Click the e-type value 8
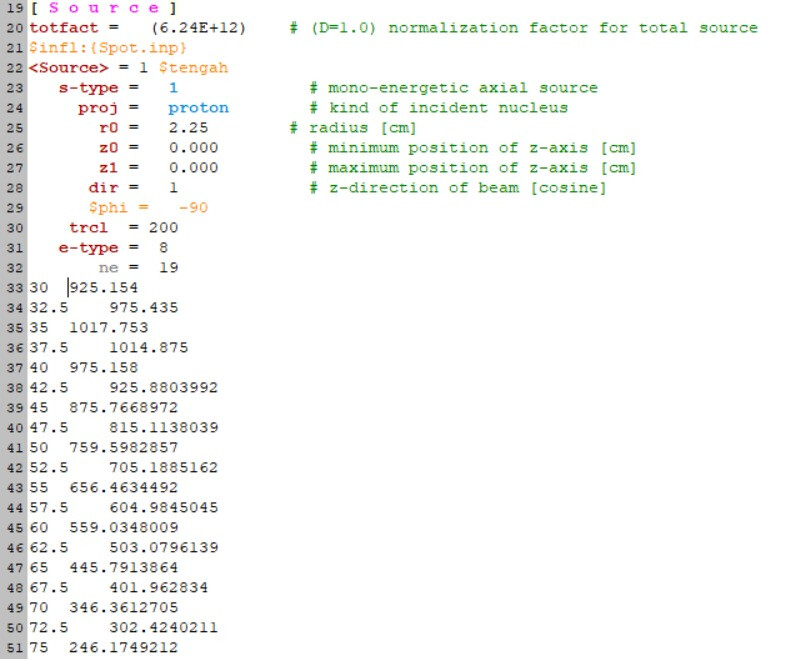 (x=164, y=248)
